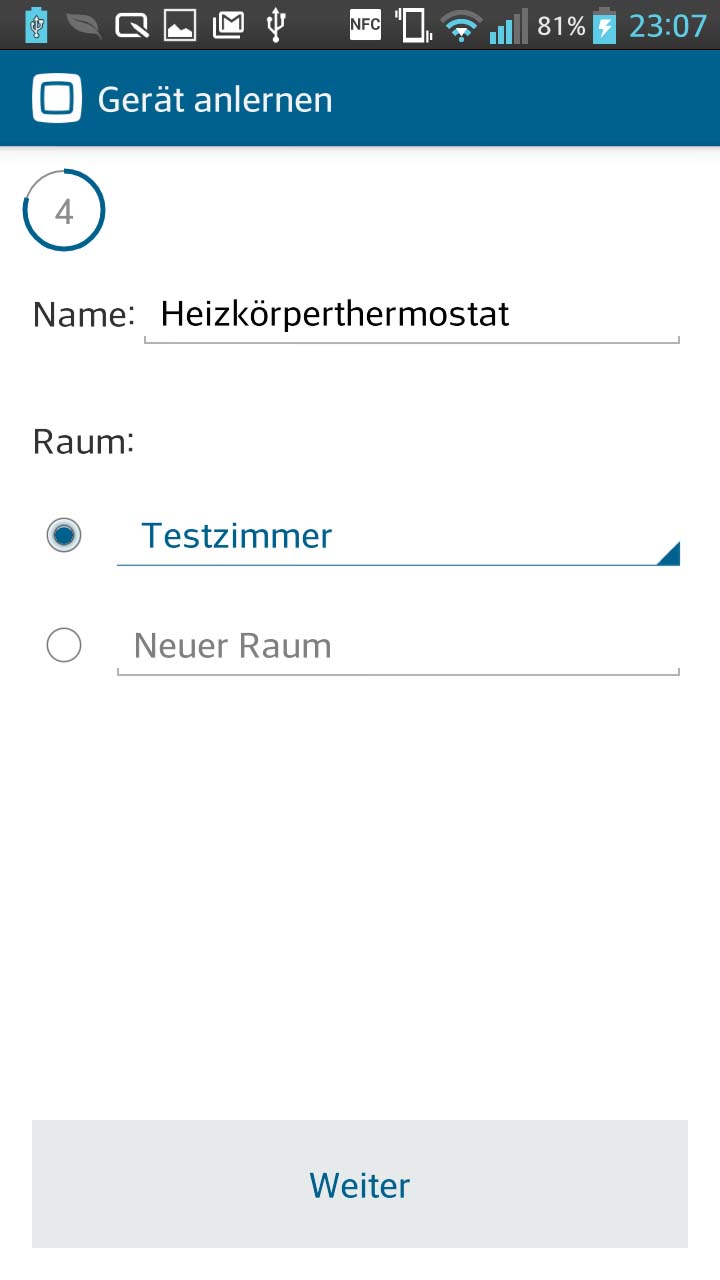Click the dropdown triangle beside Testzimmer

point(668,553)
